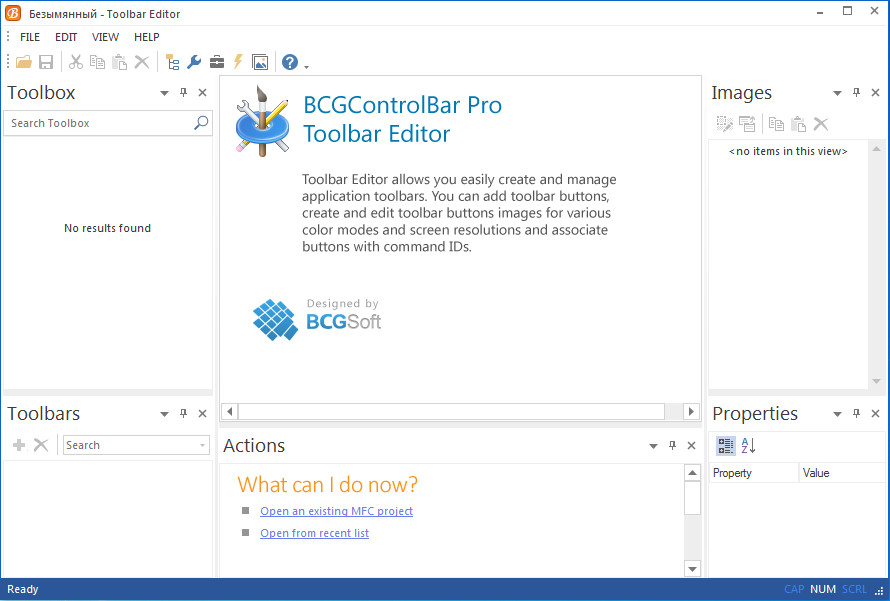
Task: Click the orange B application icon
Action: 12,13
